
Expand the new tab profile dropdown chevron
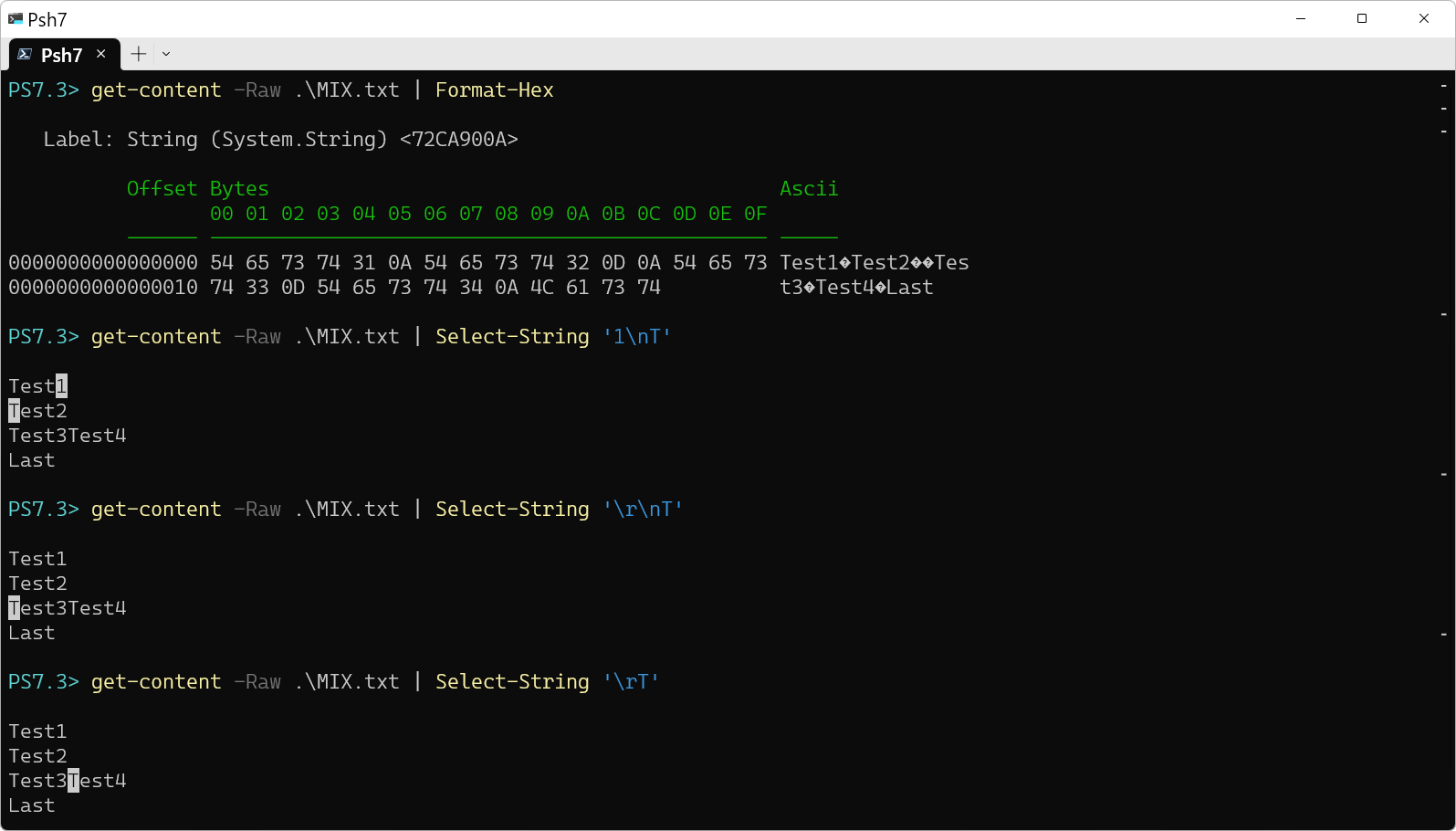pos(166,54)
